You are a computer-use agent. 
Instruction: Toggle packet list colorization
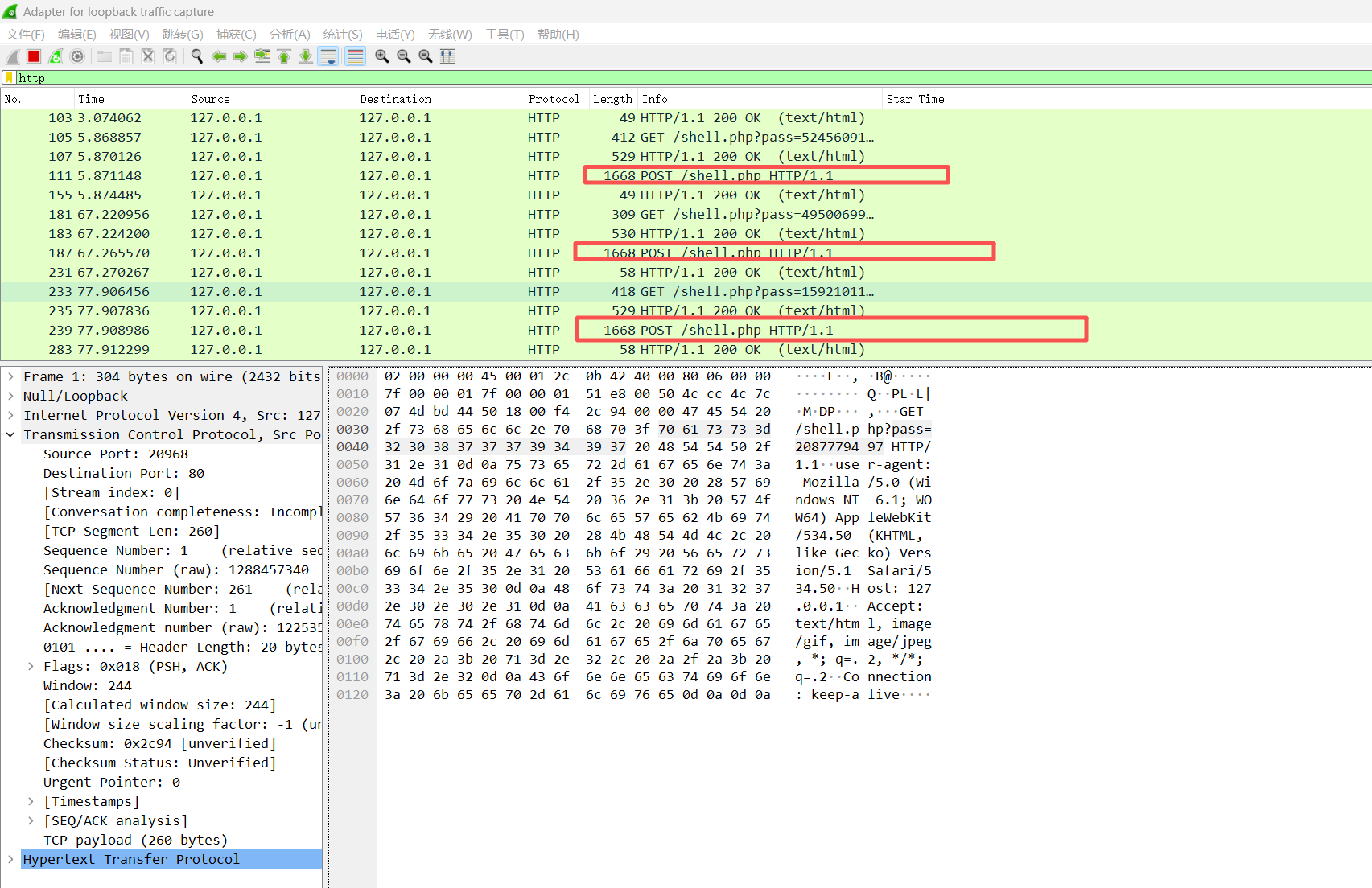355,56
